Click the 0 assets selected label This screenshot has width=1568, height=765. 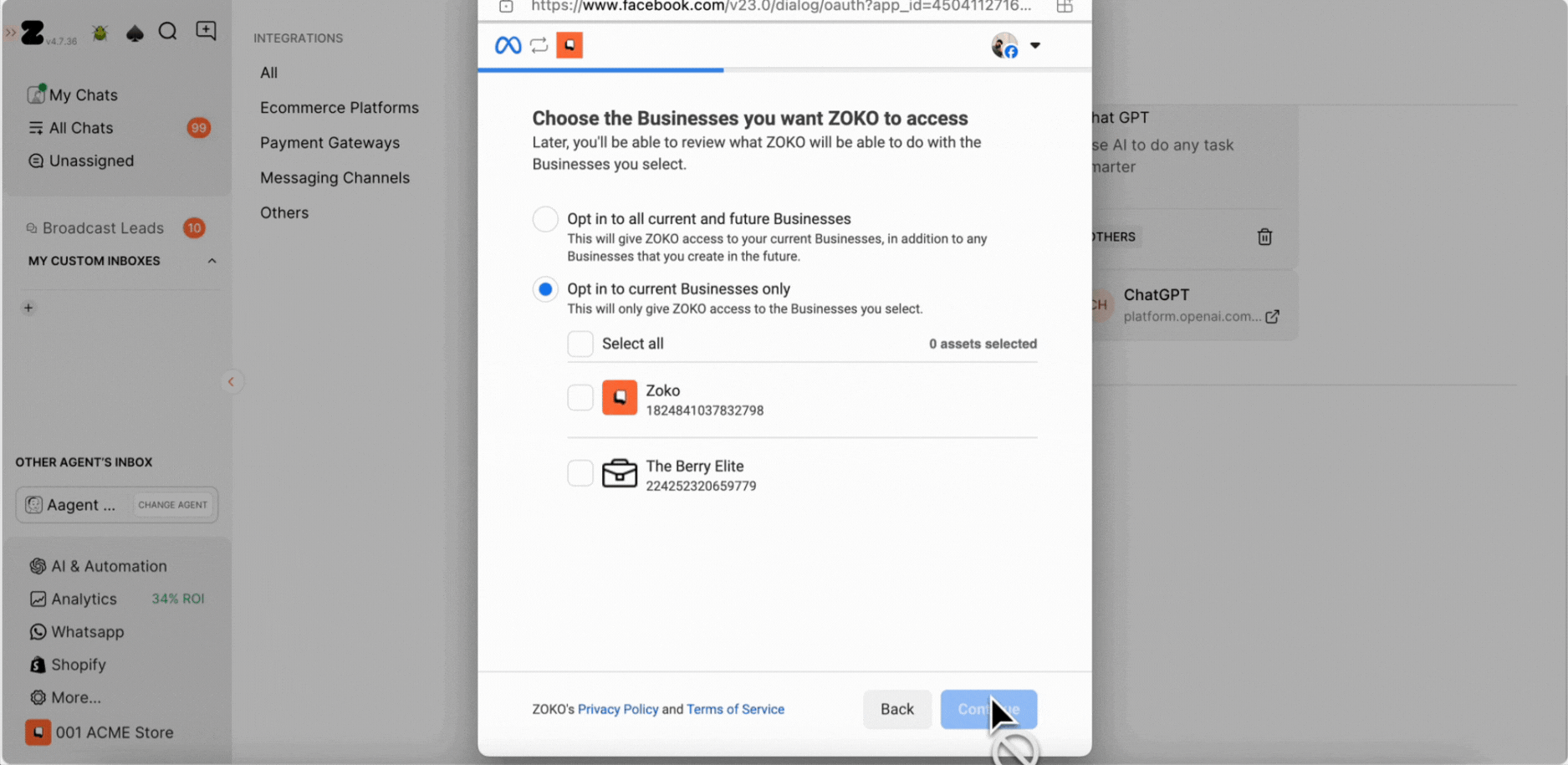(983, 344)
